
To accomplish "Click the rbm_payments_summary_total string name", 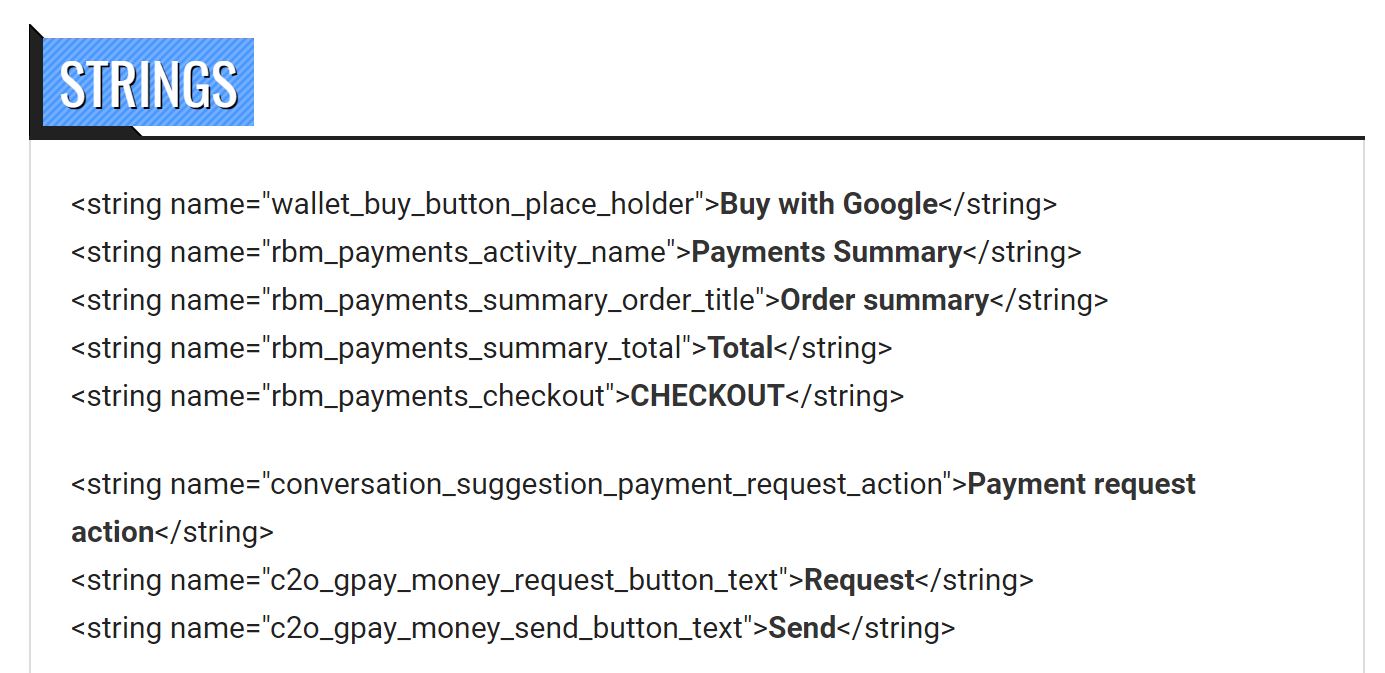I will click(476, 348).
